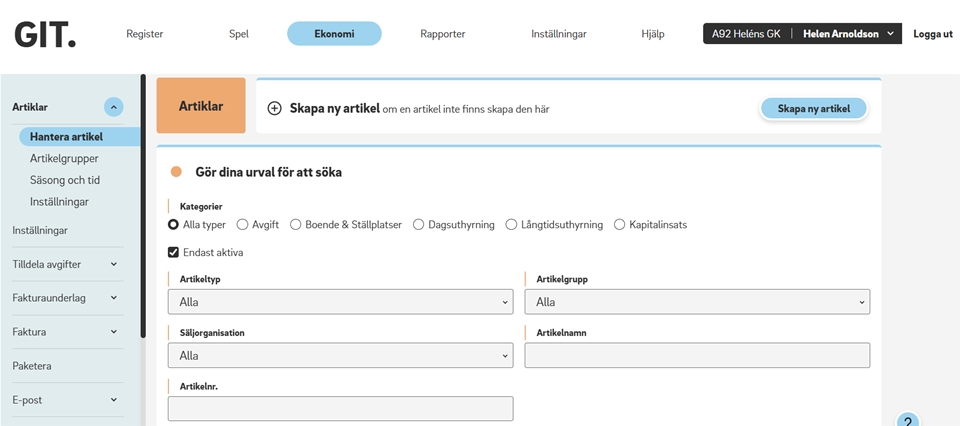The image size is (960, 426).
Task: Expand the Tilldela avgifter sidebar chevron
Action: [x=114, y=264]
